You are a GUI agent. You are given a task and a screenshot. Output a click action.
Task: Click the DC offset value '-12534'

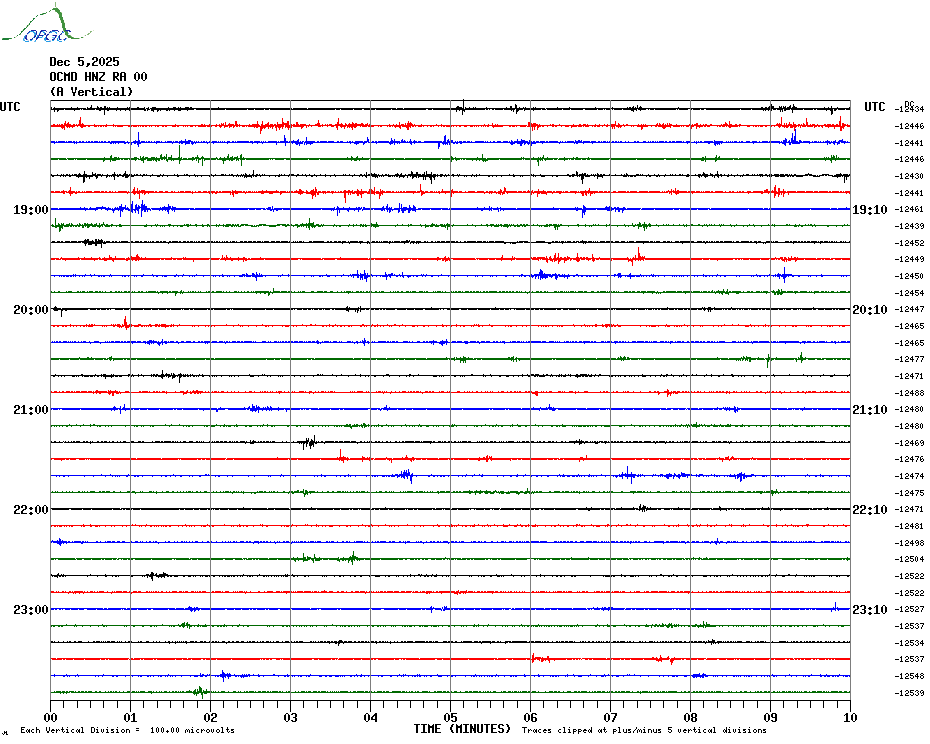909,643
